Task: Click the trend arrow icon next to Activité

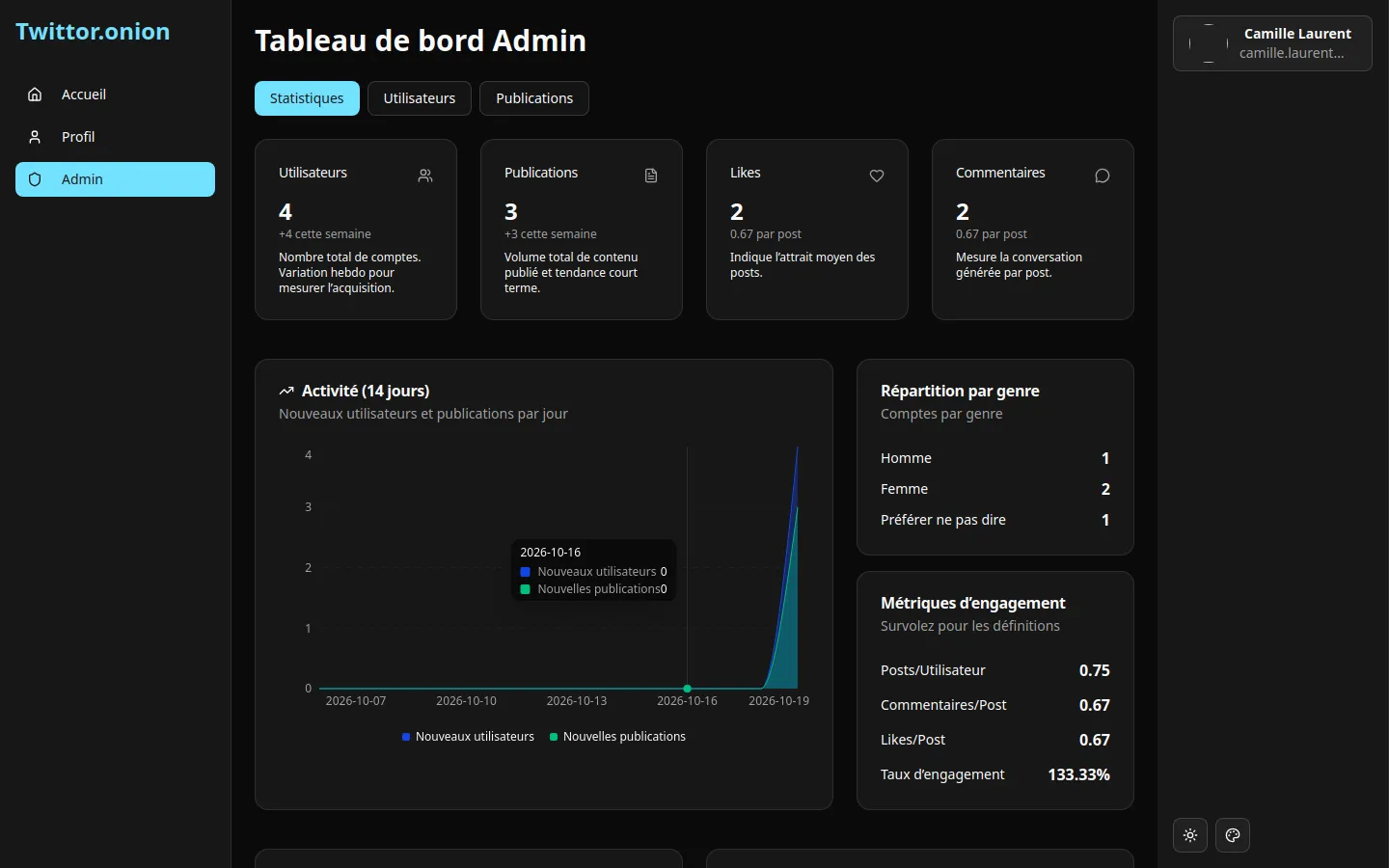Action: (x=286, y=391)
